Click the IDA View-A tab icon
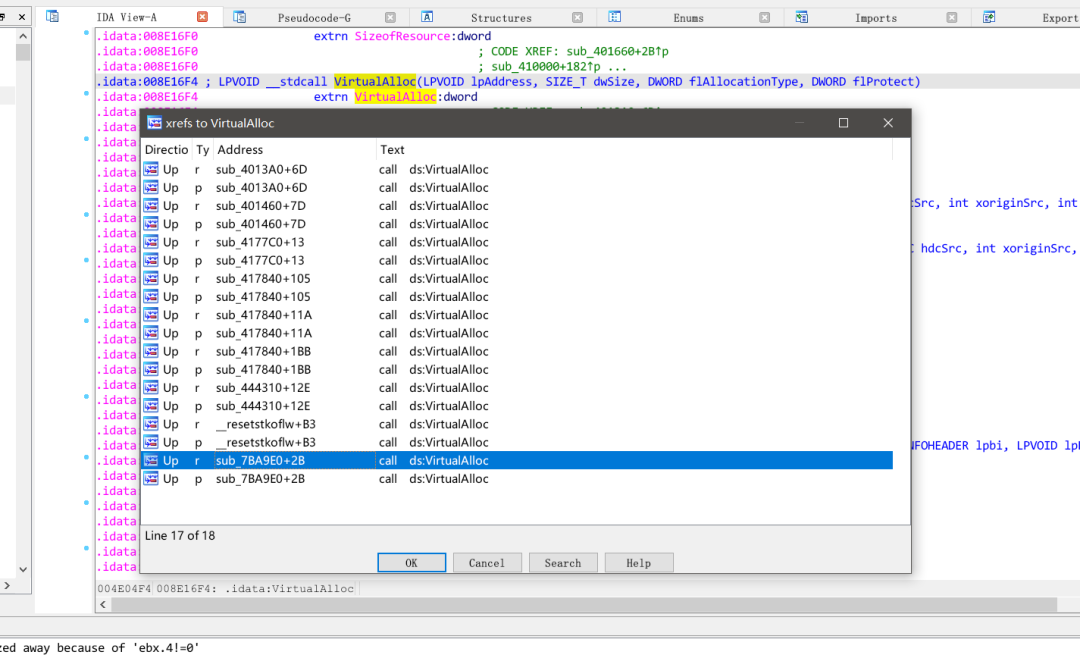The width and height of the screenshot is (1080, 655). coord(52,17)
